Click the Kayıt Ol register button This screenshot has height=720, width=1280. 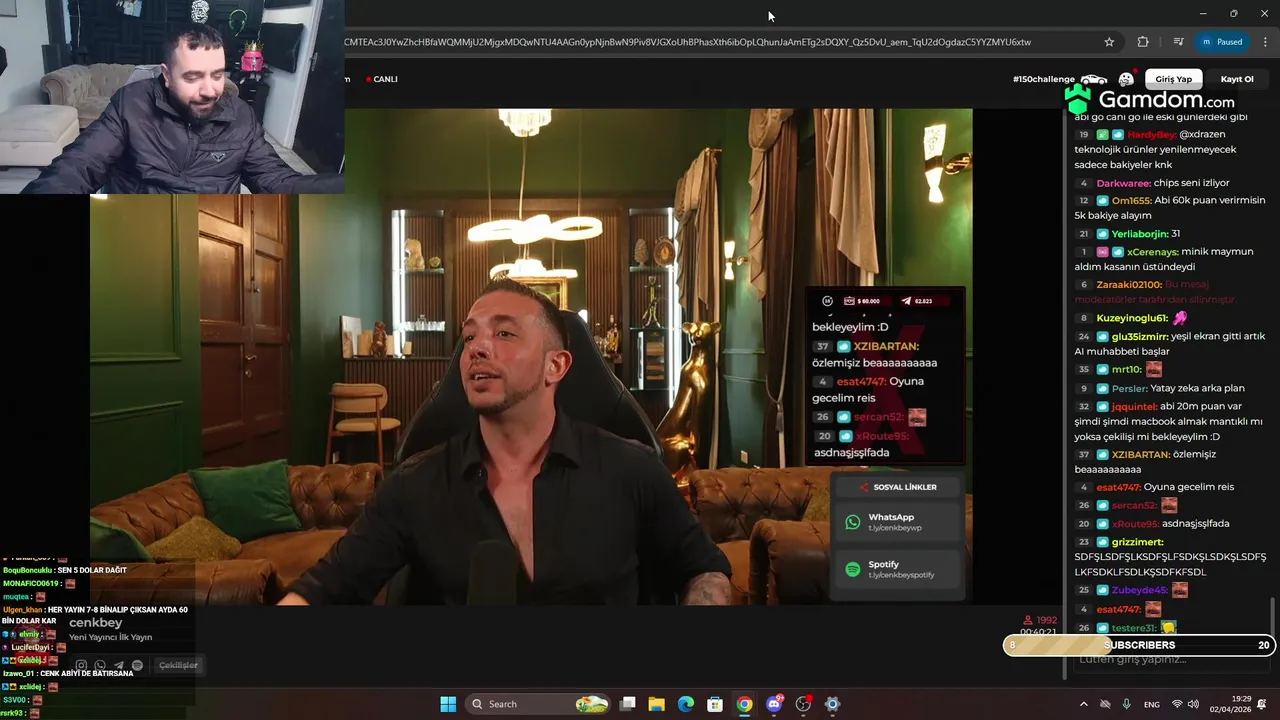pyautogui.click(x=1237, y=79)
